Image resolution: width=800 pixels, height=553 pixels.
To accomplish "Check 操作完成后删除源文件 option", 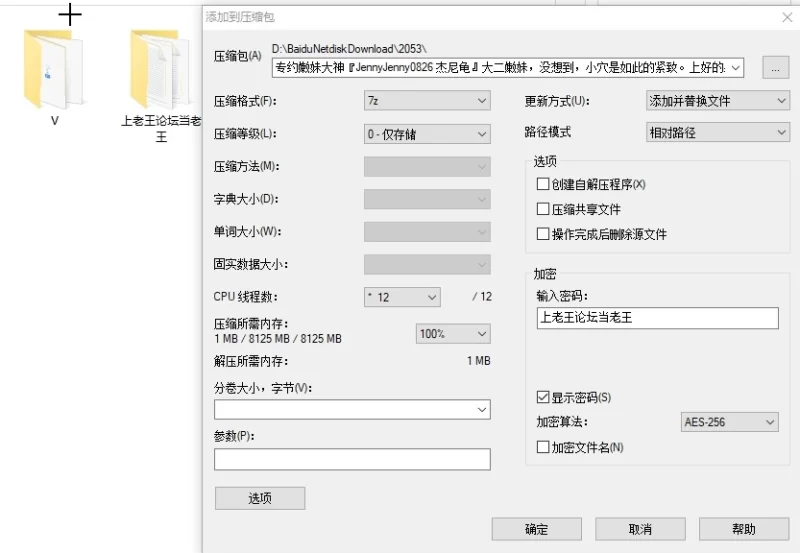I will click(543, 235).
